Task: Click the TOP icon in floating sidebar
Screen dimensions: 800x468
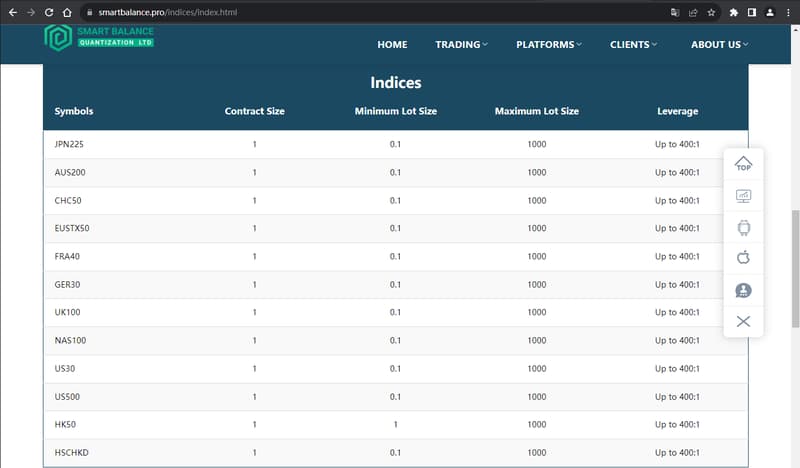Action: (743, 164)
